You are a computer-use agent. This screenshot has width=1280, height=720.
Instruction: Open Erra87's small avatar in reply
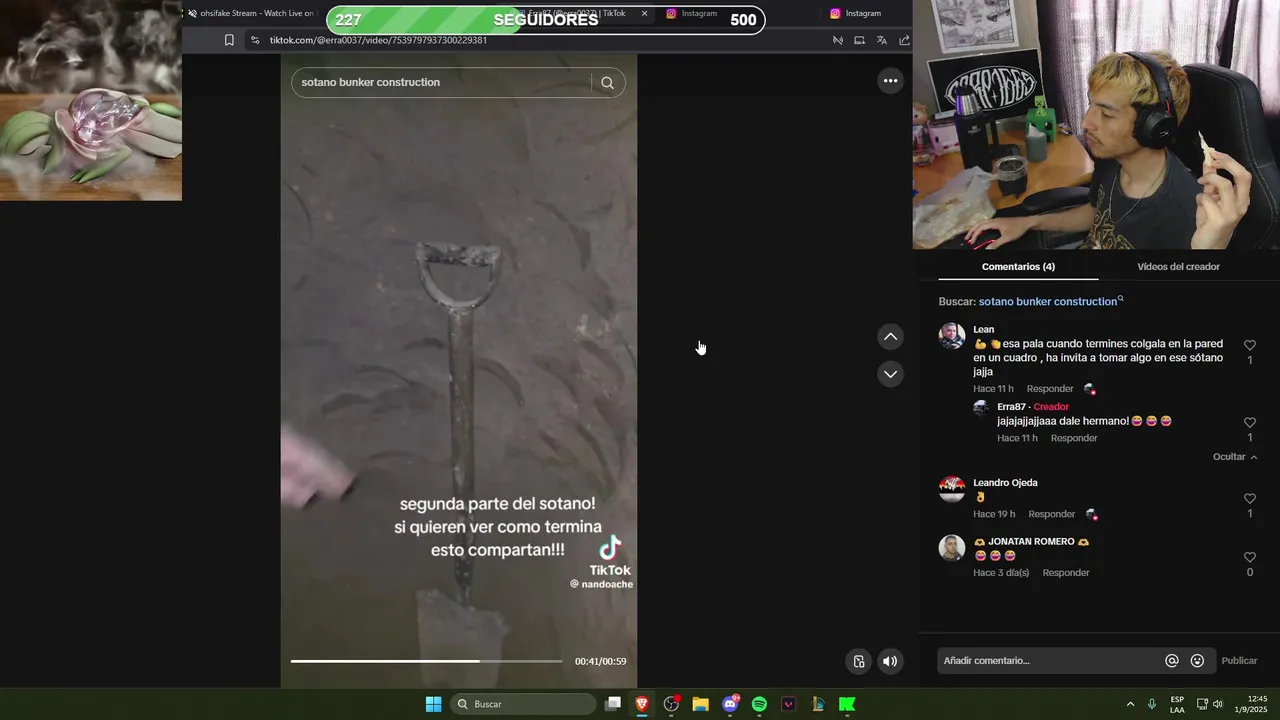tap(981, 408)
